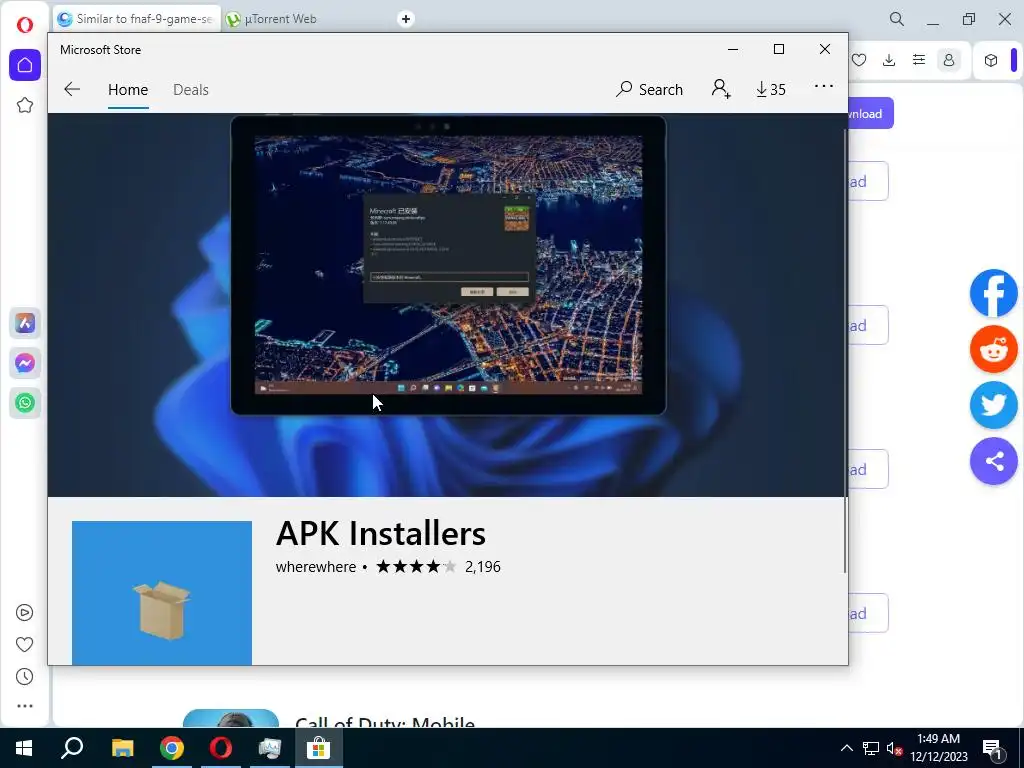Open the Store three-dot more menu
The height and width of the screenshot is (768, 1024).
(824, 86)
